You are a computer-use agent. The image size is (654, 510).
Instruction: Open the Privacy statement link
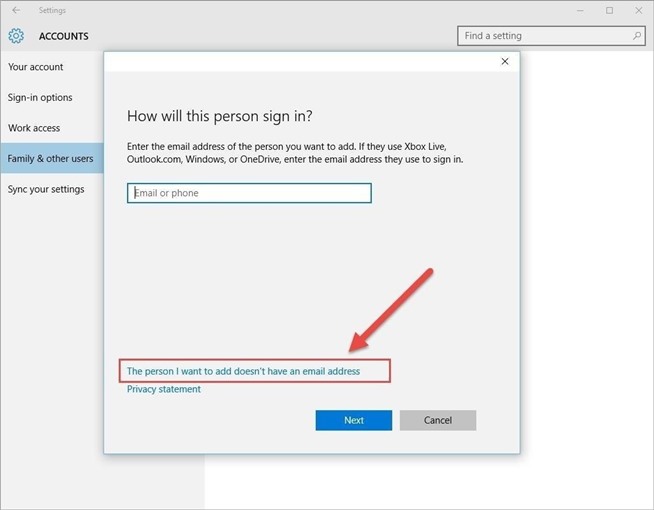tap(164, 389)
